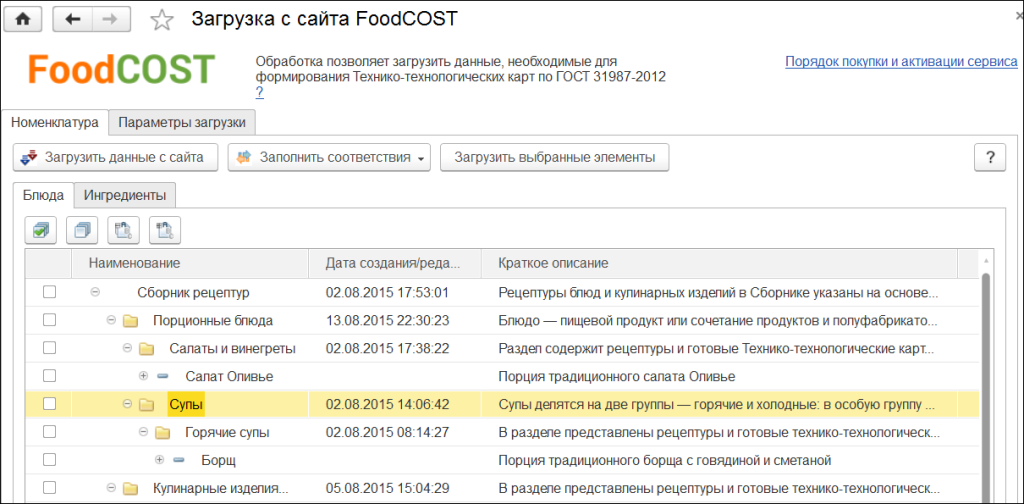Collapse the Порционные блюда folder
The image size is (1024, 504).
point(111,320)
